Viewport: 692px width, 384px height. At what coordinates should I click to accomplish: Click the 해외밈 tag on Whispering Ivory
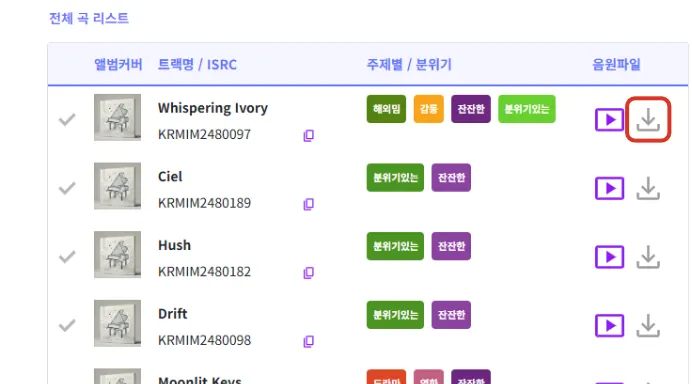click(386, 109)
